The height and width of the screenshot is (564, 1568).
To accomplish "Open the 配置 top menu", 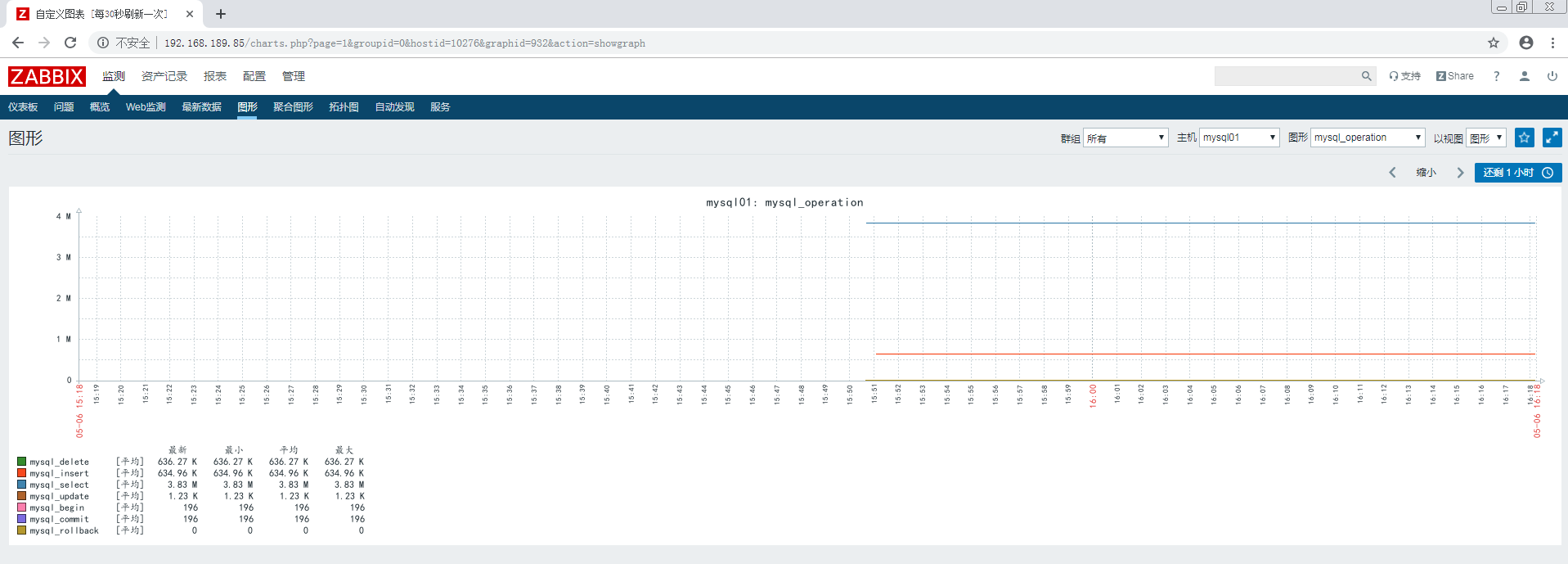I will coord(254,76).
